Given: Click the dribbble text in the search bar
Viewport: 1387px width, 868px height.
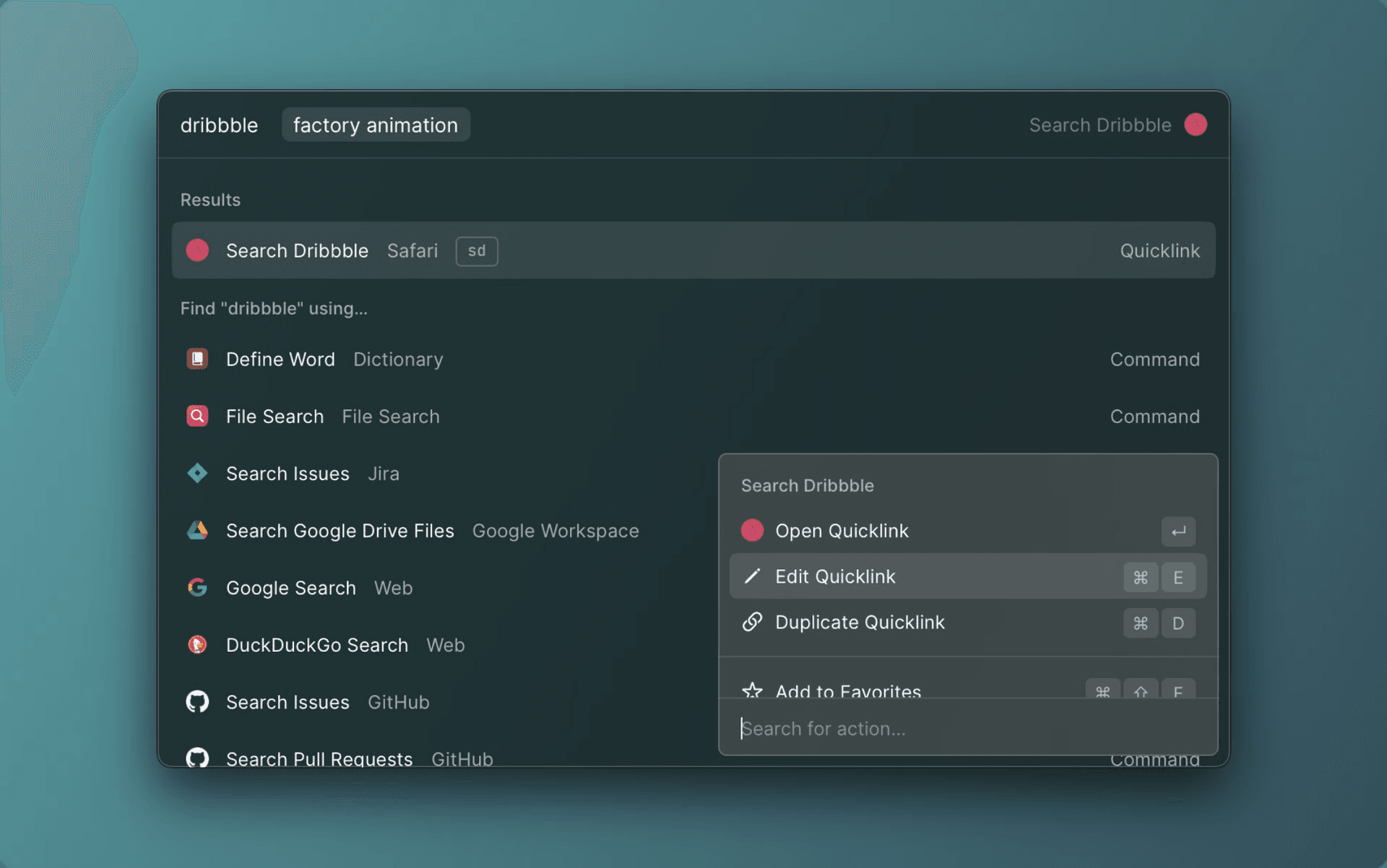Looking at the screenshot, I should tap(219, 124).
